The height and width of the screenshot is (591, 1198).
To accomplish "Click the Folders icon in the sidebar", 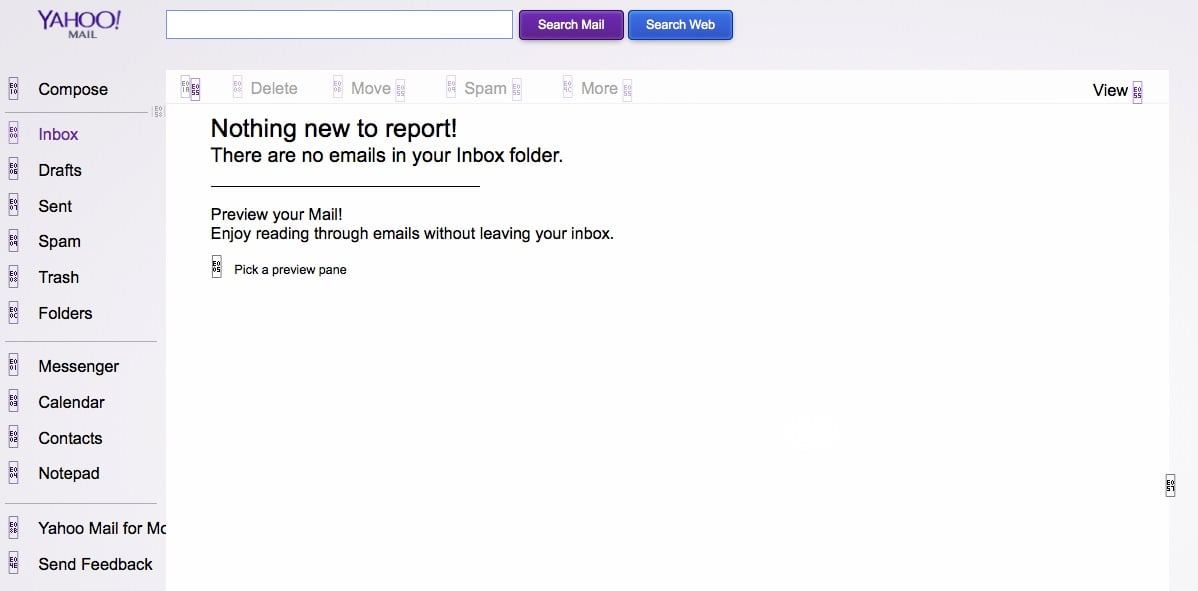I will [13, 312].
